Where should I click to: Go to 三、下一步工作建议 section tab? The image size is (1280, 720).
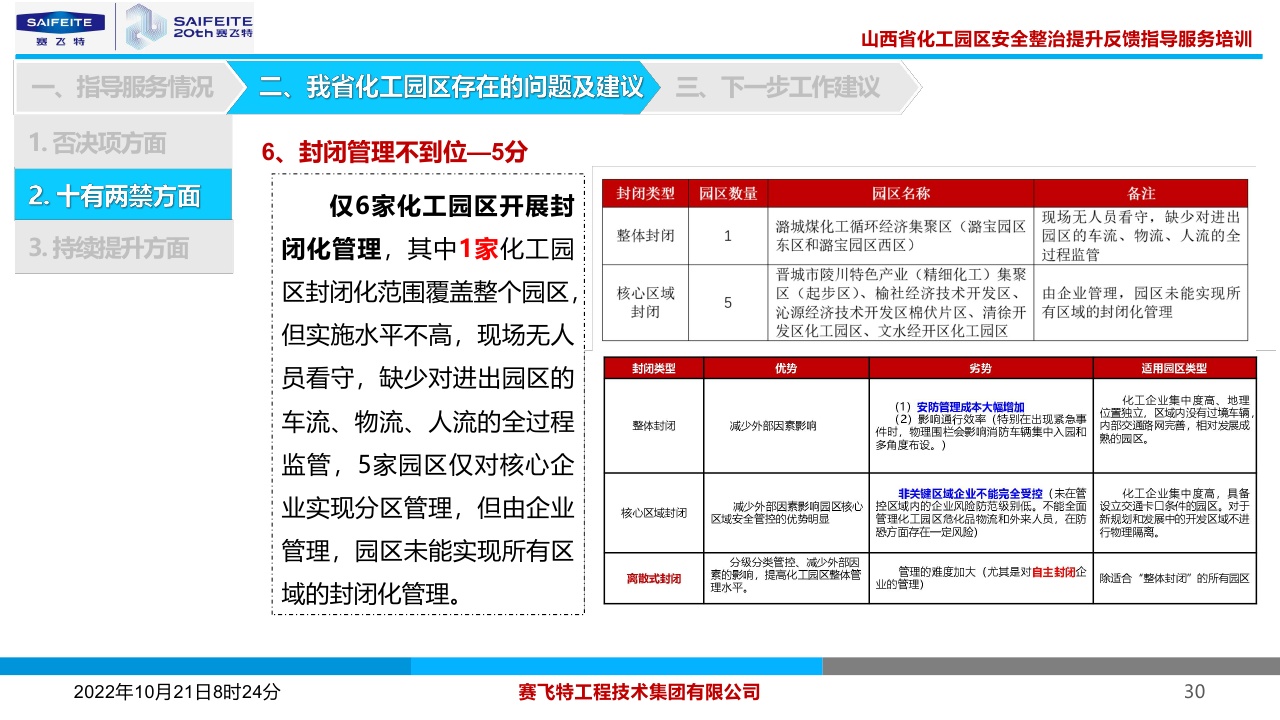pyautogui.click(x=777, y=88)
